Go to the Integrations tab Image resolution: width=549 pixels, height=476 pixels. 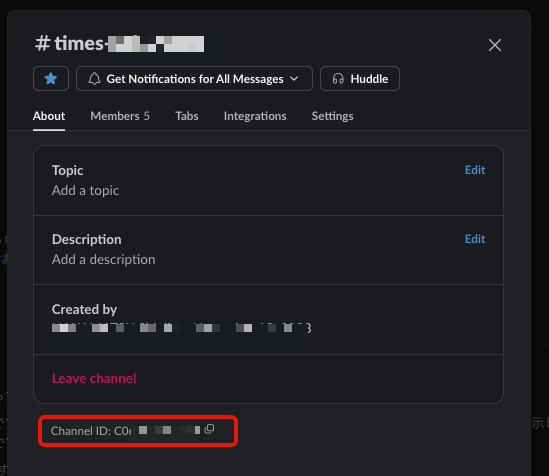(x=255, y=116)
